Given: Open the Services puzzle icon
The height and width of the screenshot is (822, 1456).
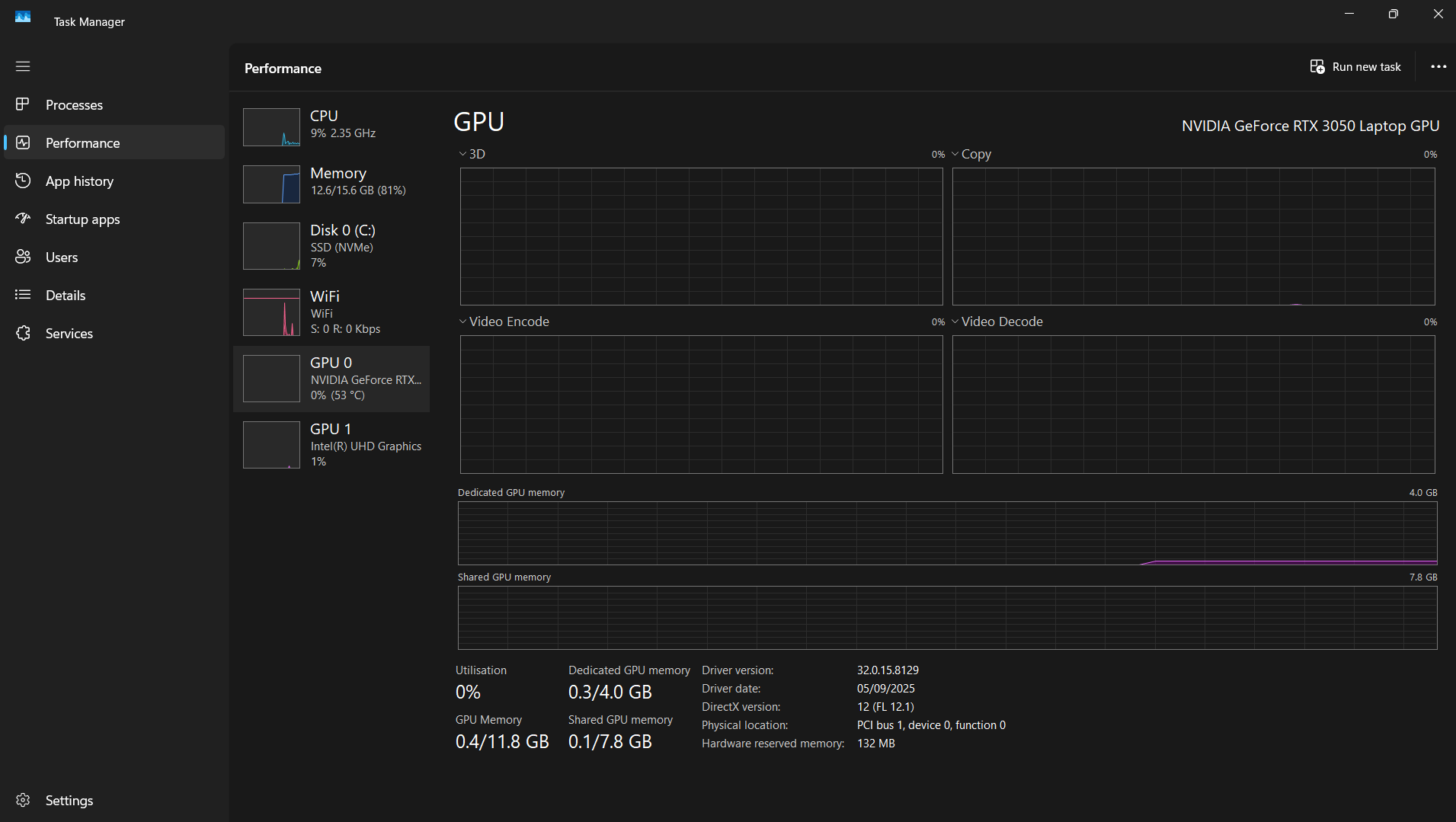Looking at the screenshot, I should tap(23, 333).
